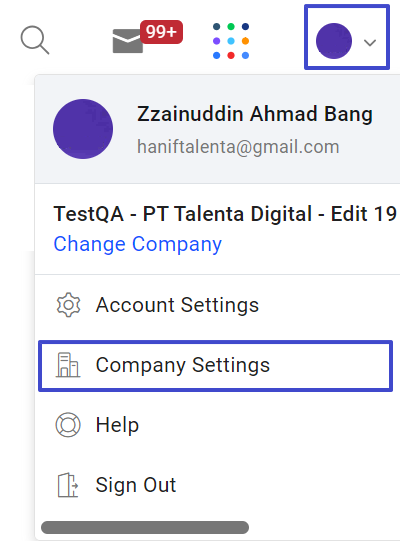Click the small purple avatar in header
The image size is (400, 541).
point(334,41)
